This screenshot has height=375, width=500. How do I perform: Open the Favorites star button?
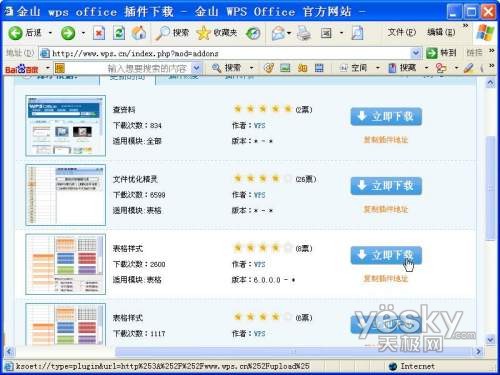click(217, 33)
